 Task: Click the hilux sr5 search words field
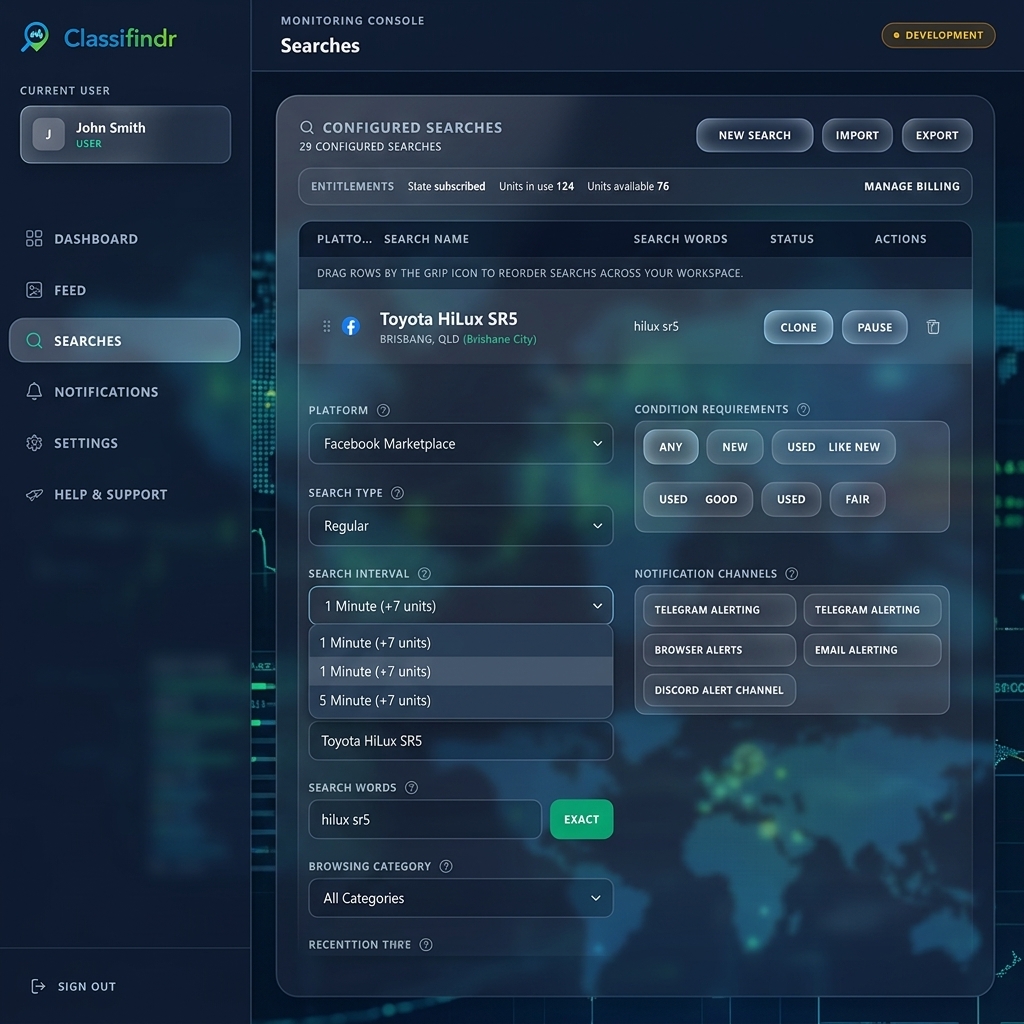pyautogui.click(x=424, y=819)
